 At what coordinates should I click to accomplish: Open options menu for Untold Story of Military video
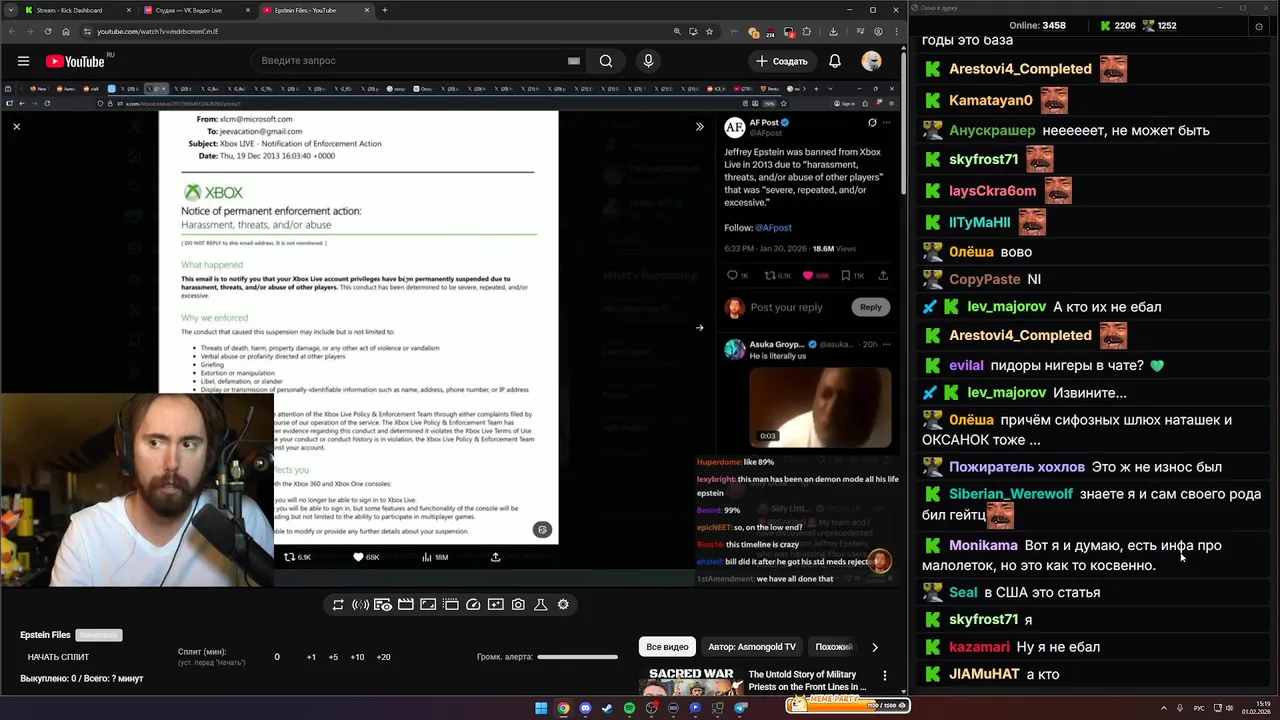(884, 676)
